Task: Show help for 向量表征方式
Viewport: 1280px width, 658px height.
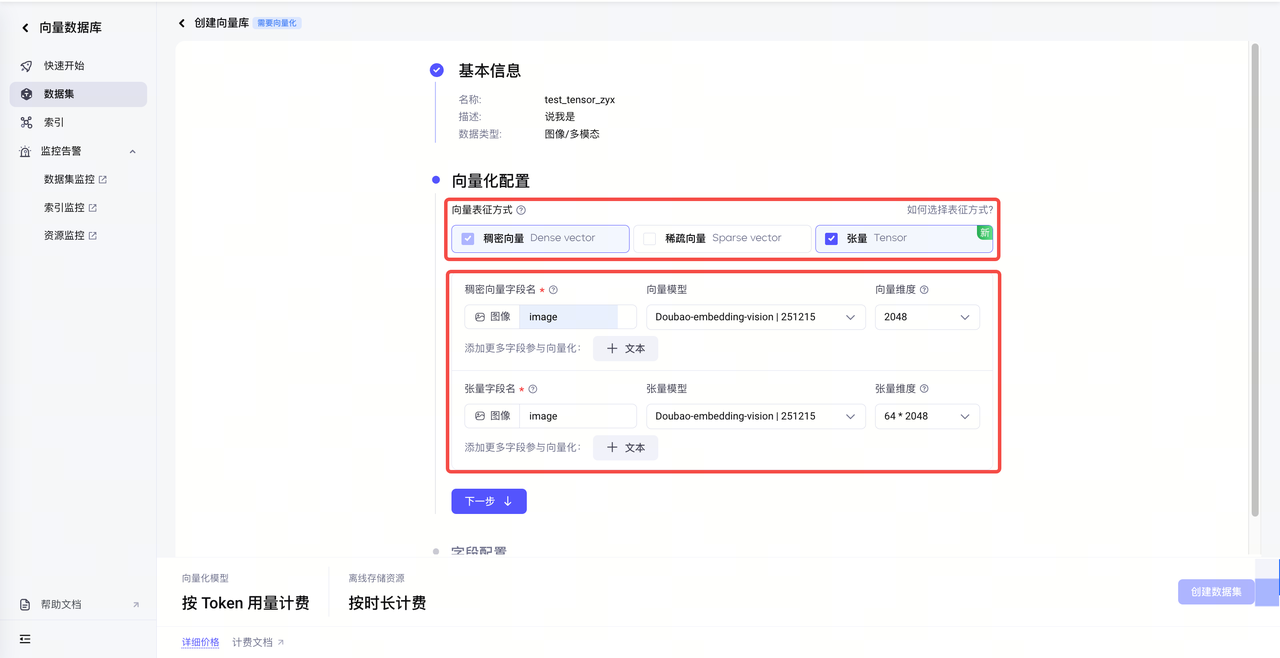Action: click(x=521, y=210)
